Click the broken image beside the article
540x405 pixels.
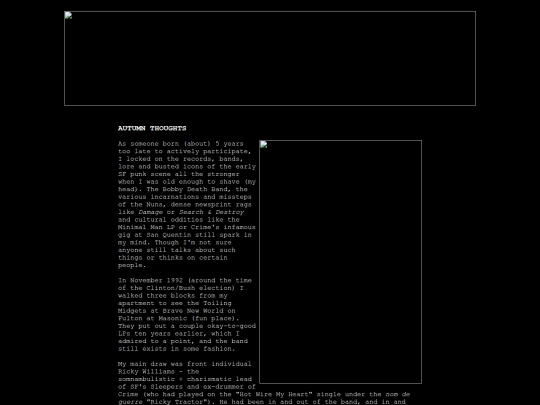340,262
